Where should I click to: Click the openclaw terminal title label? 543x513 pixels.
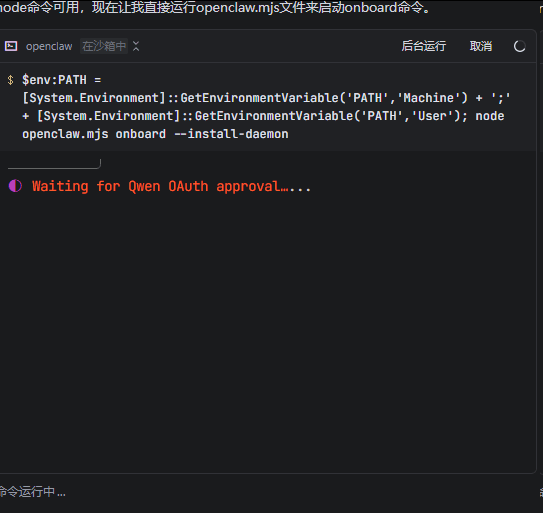pyautogui.click(x=49, y=46)
